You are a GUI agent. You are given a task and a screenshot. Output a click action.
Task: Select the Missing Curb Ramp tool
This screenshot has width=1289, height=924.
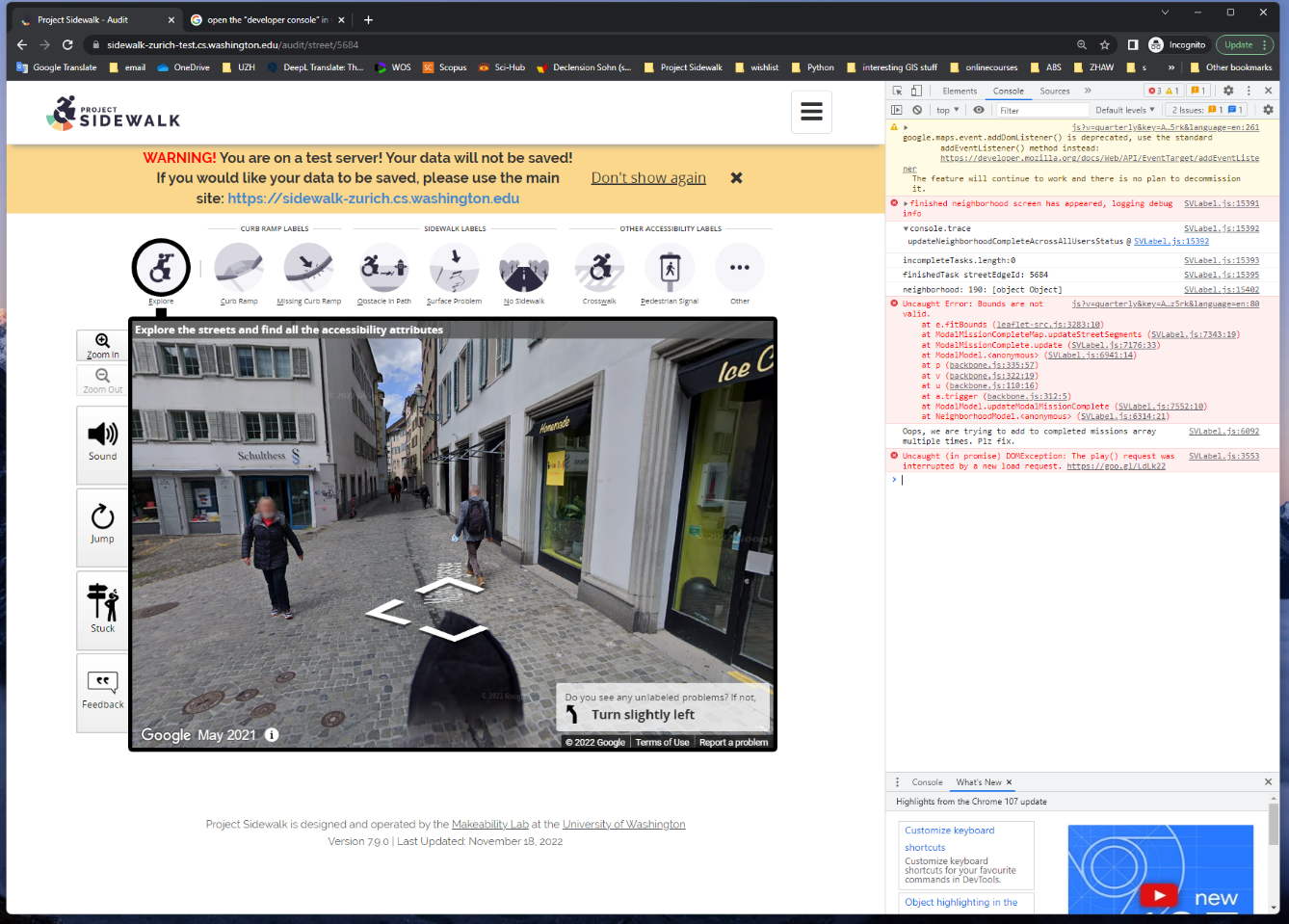point(308,268)
